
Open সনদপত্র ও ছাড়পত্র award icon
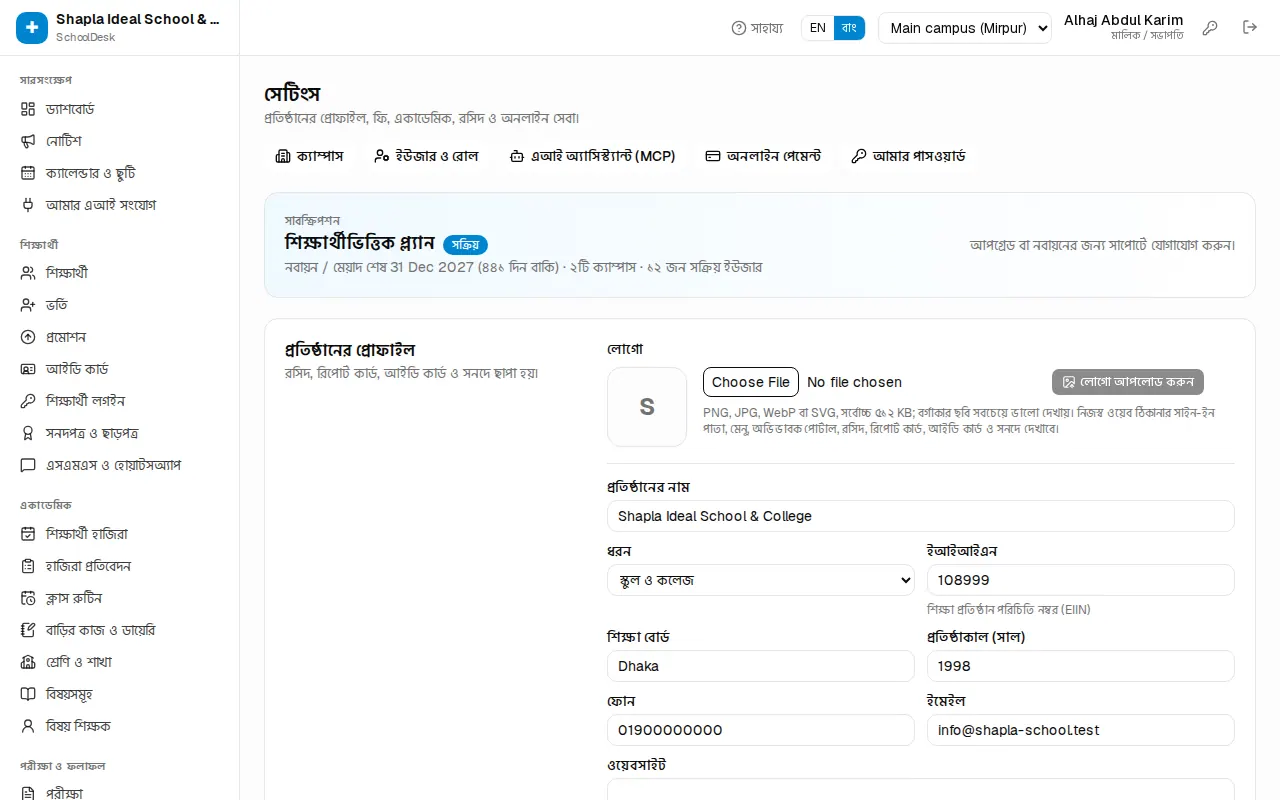[28, 433]
